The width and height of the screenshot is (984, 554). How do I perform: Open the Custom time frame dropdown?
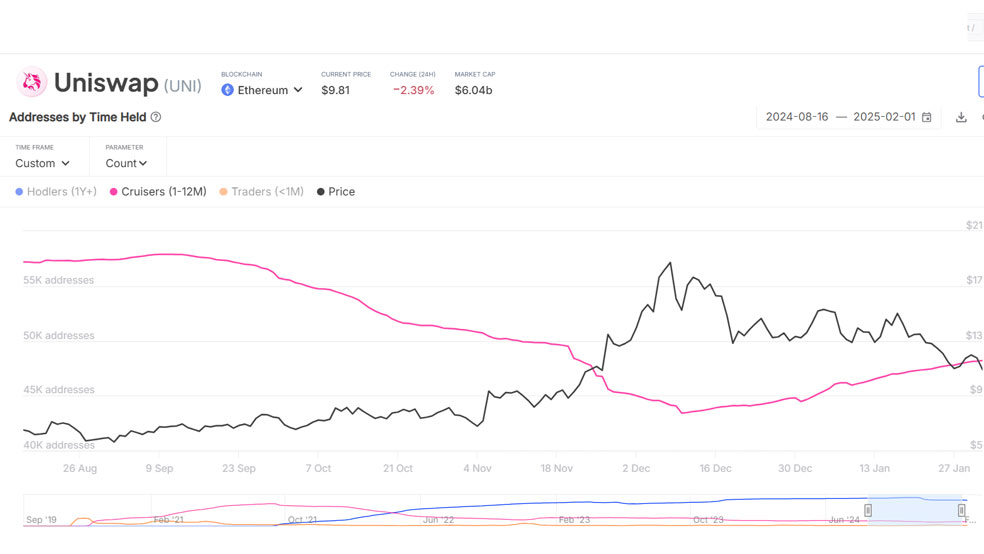42,163
